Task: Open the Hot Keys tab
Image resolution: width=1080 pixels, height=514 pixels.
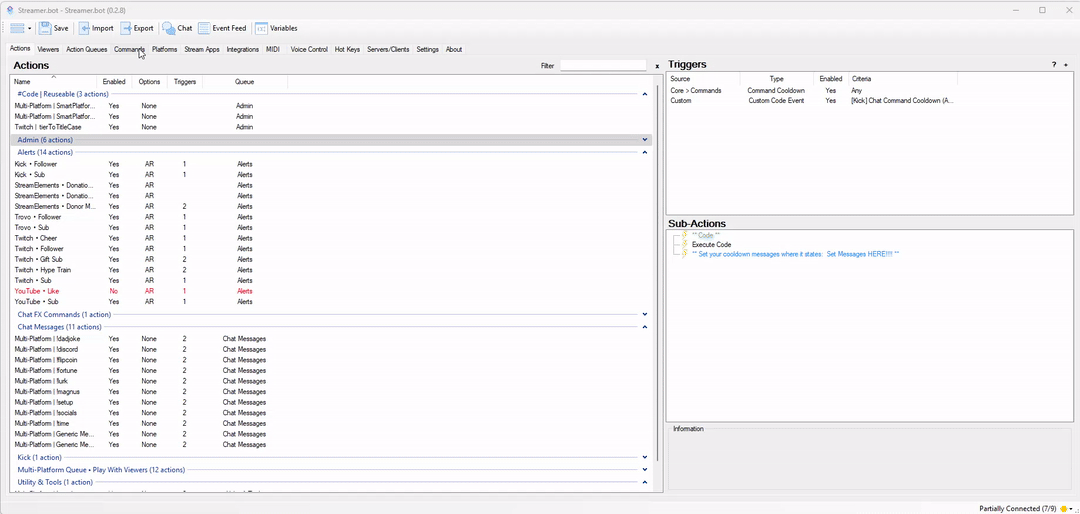Action: pos(347,50)
